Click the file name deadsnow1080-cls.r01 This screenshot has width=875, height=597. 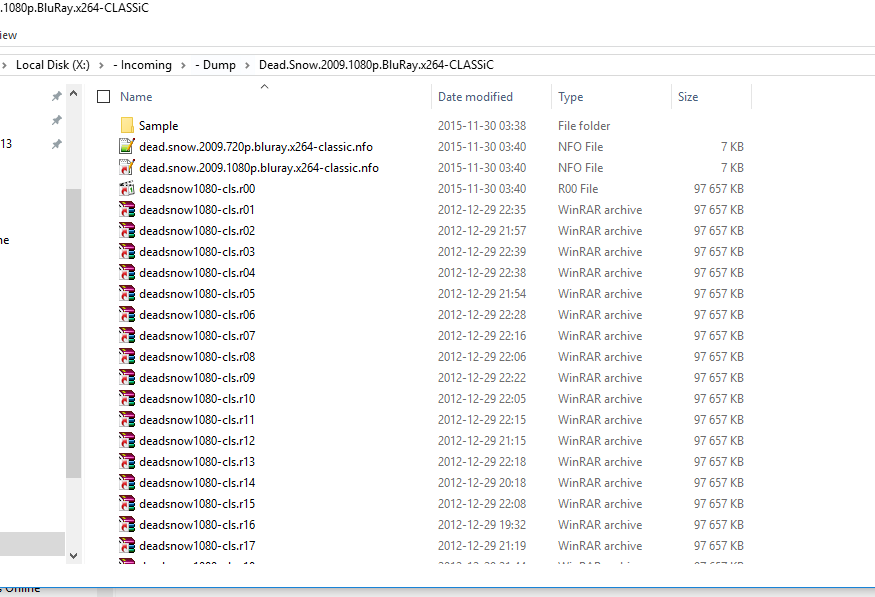(197, 210)
